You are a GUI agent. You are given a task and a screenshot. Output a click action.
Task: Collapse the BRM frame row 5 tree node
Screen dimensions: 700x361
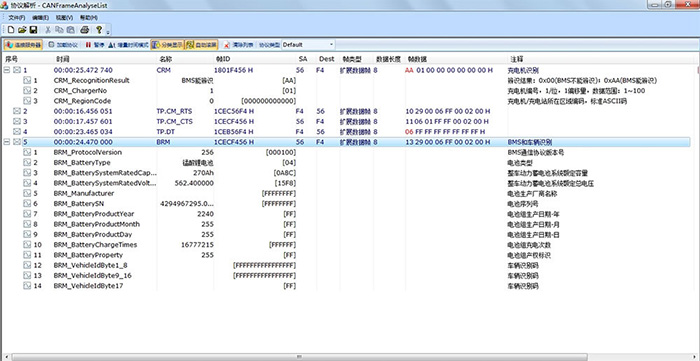click(x=7, y=142)
